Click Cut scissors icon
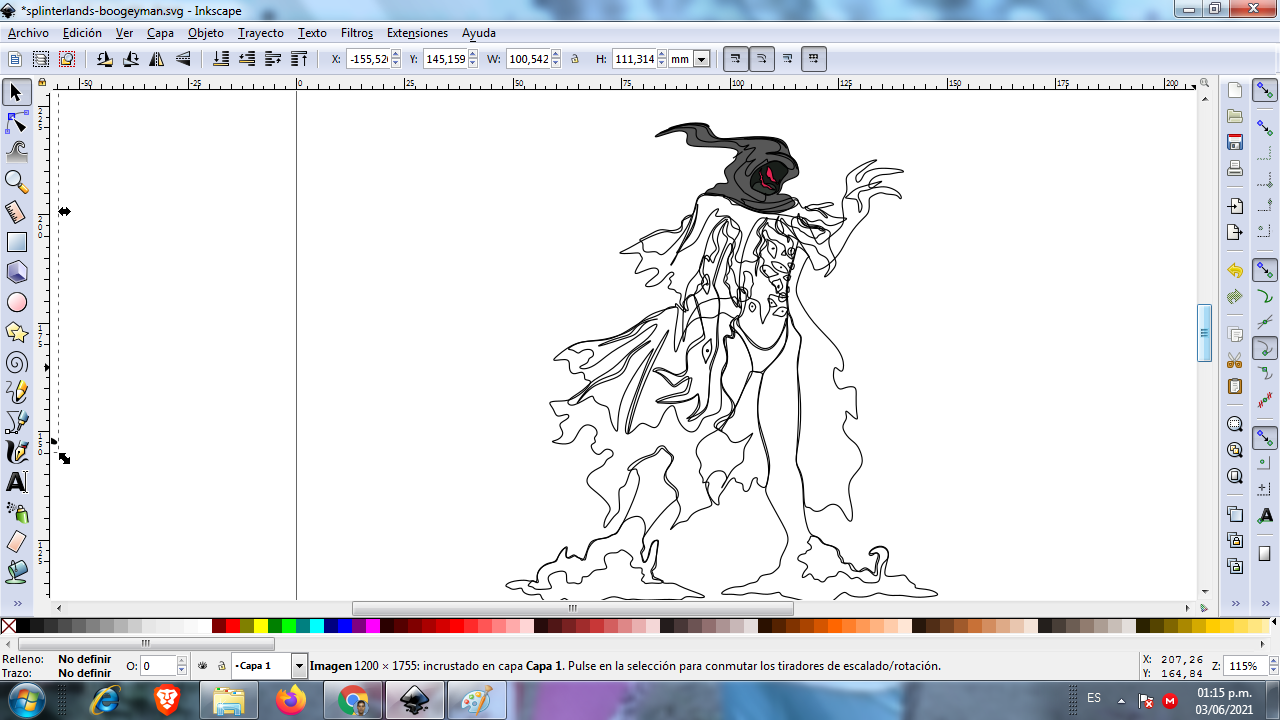The width and height of the screenshot is (1280, 720). click(1235, 360)
